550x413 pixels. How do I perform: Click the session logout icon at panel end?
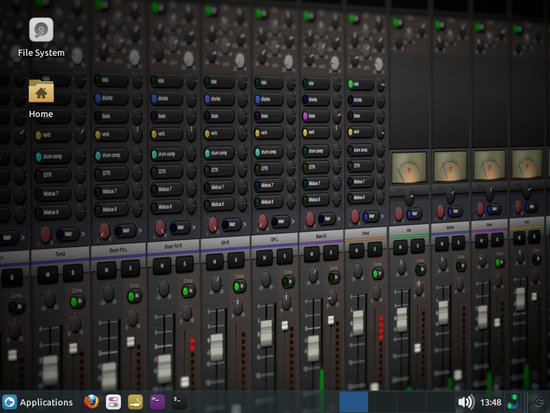[x=539, y=402]
